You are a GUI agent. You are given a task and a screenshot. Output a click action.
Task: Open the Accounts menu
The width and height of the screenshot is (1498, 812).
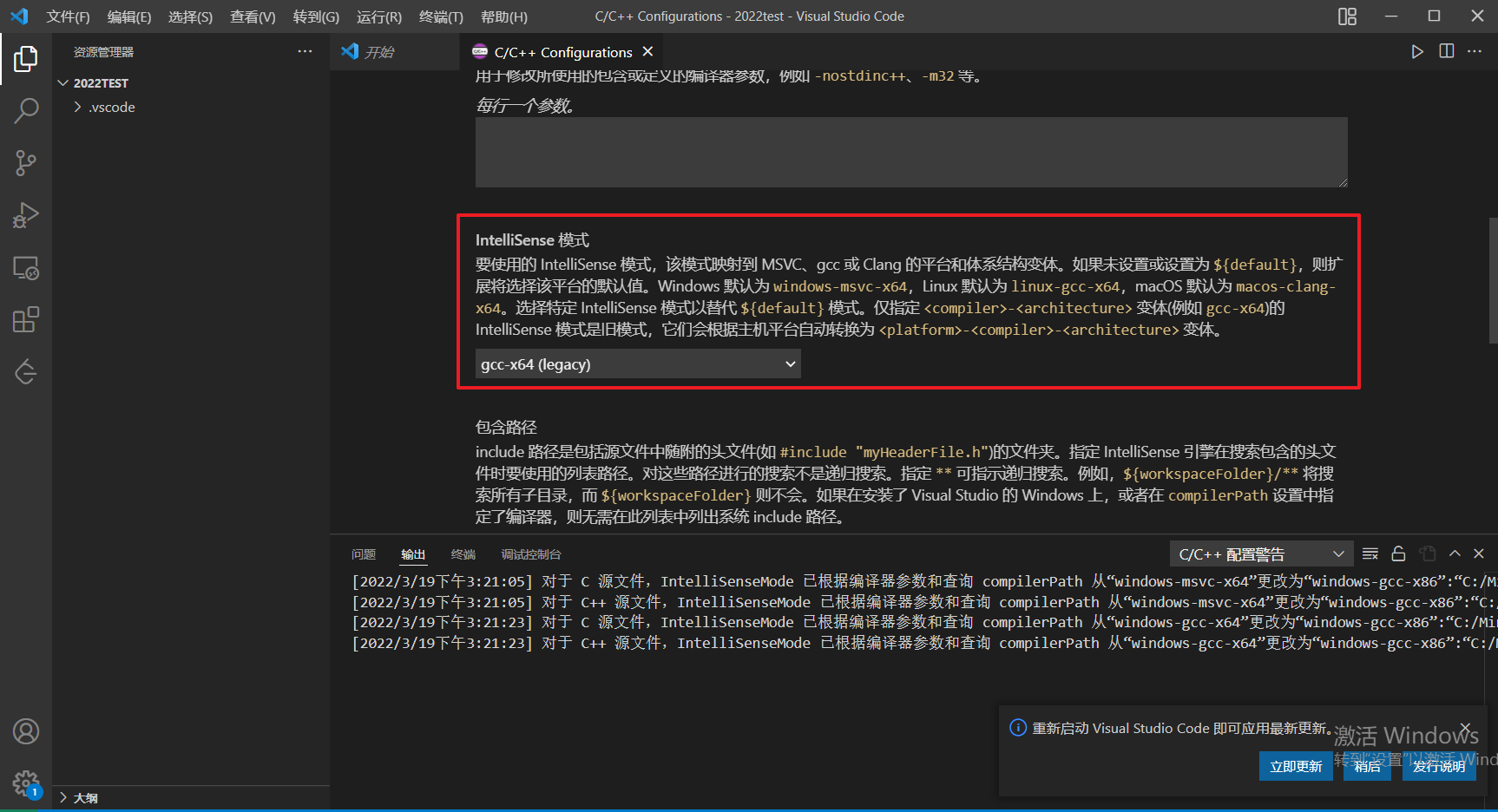(x=26, y=731)
